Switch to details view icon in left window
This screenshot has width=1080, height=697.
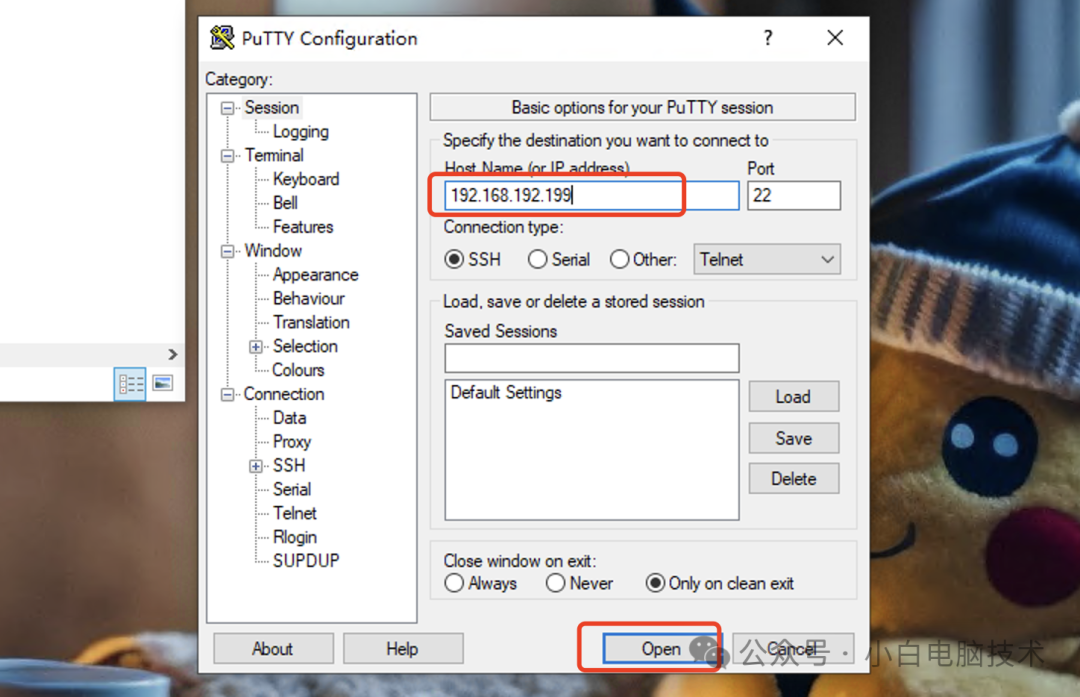click(129, 384)
